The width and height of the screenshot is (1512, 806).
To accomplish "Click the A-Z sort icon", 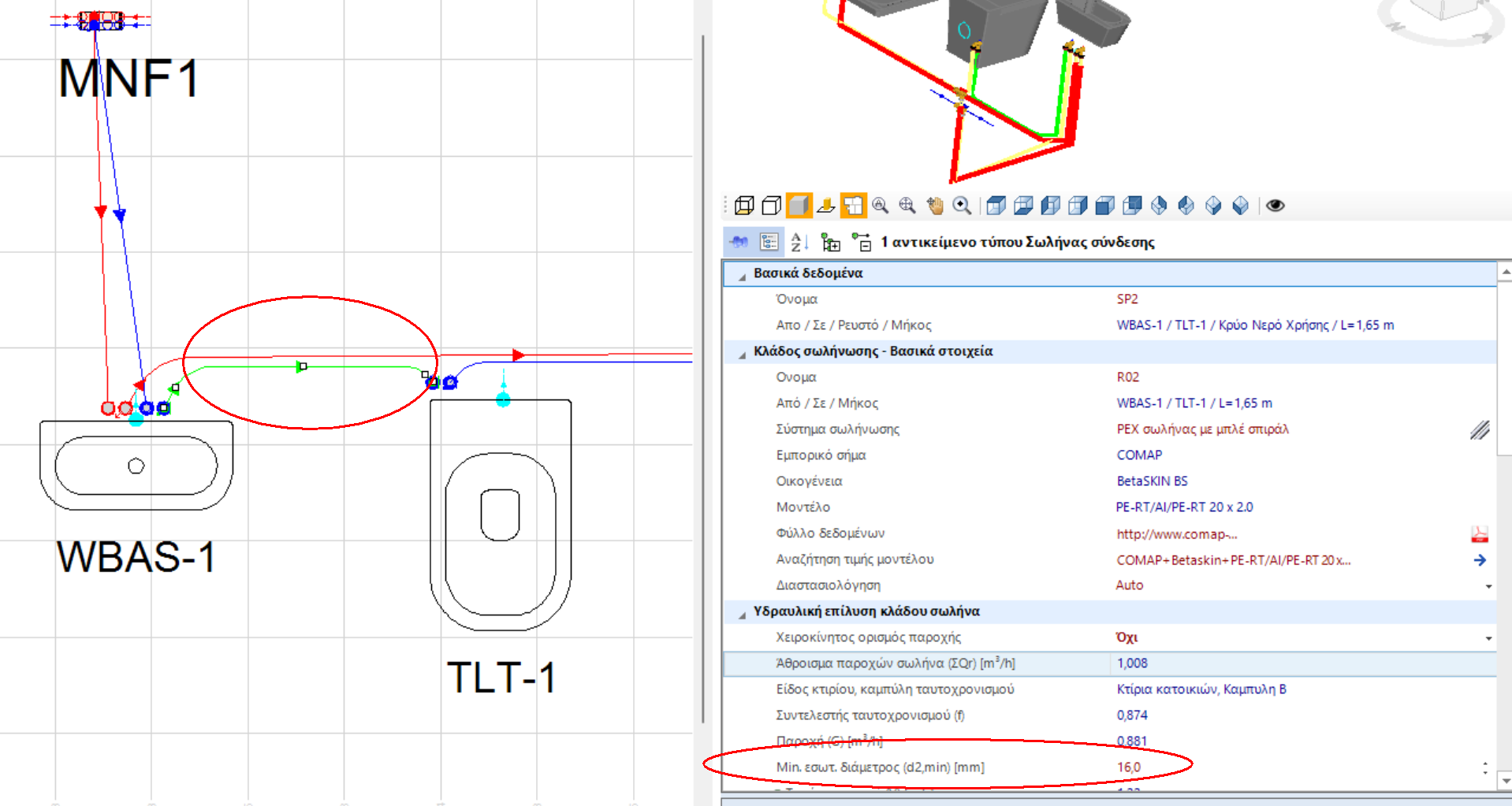I will pos(798,243).
